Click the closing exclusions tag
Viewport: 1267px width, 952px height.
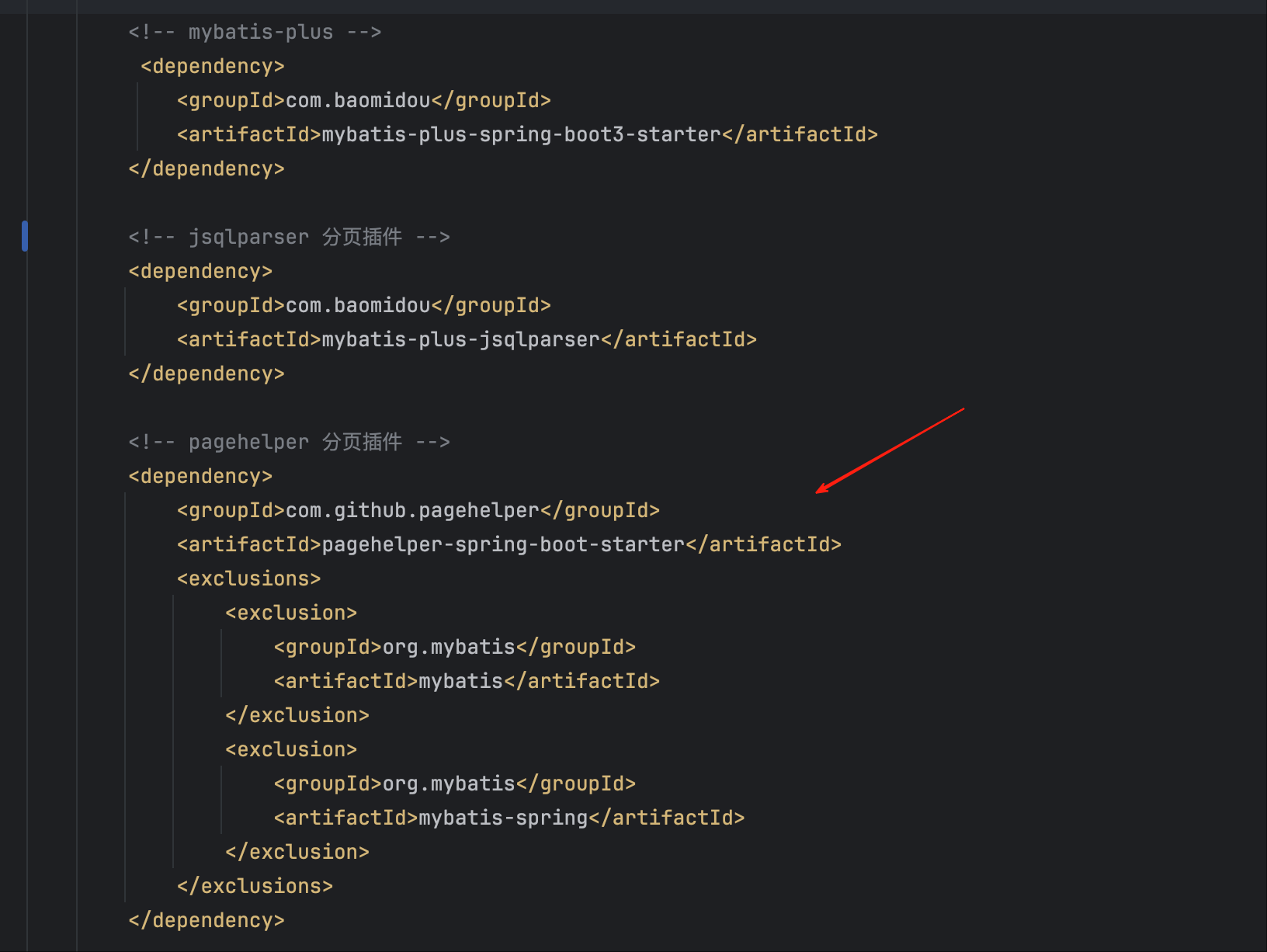(x=255, y=887)
